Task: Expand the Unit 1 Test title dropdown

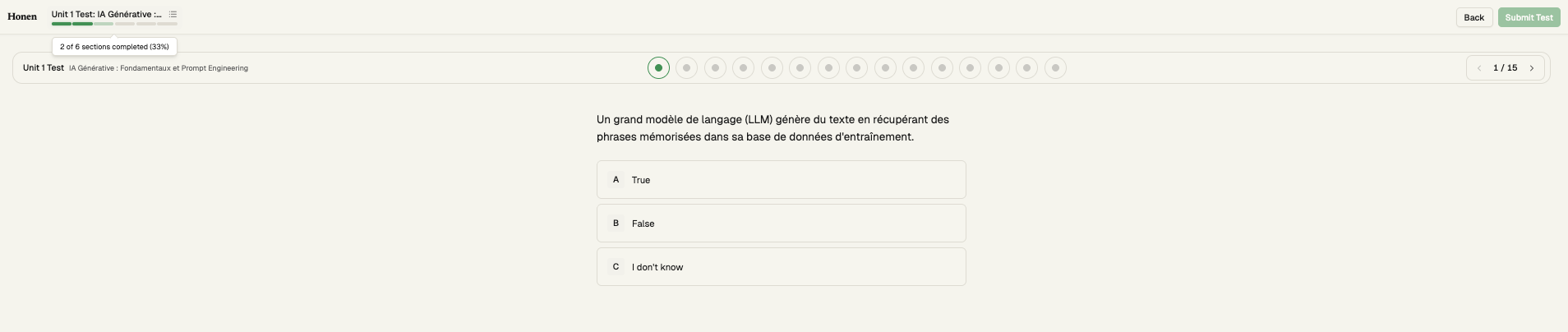Action: [106, 14]
